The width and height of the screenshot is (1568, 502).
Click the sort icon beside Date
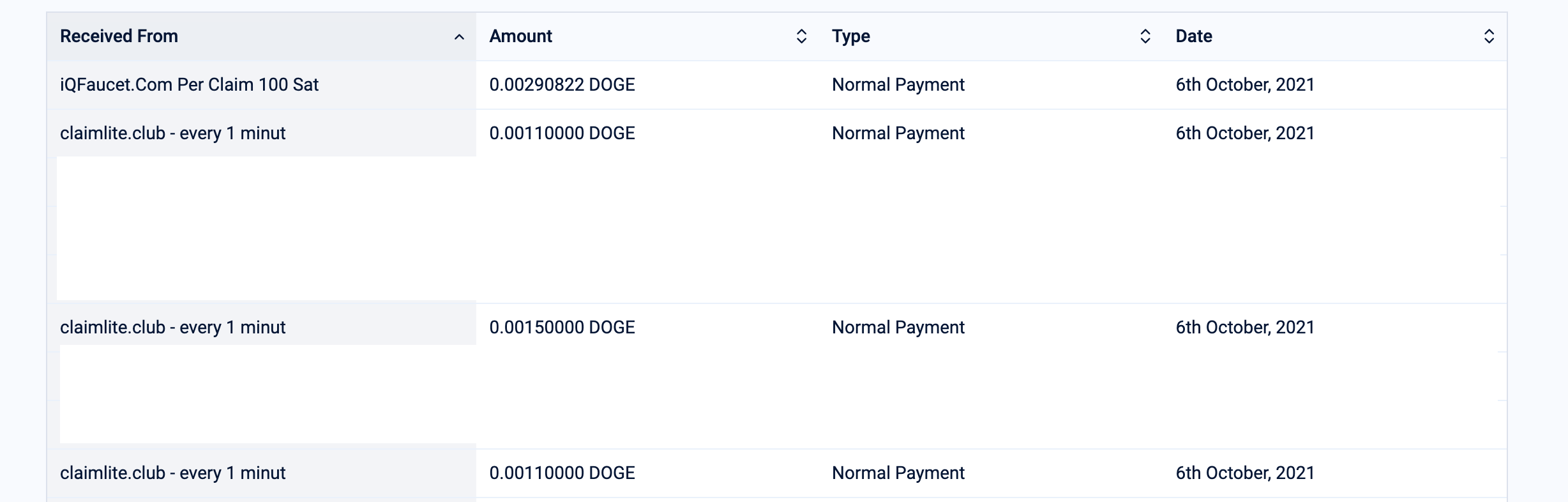[1488, 36]
